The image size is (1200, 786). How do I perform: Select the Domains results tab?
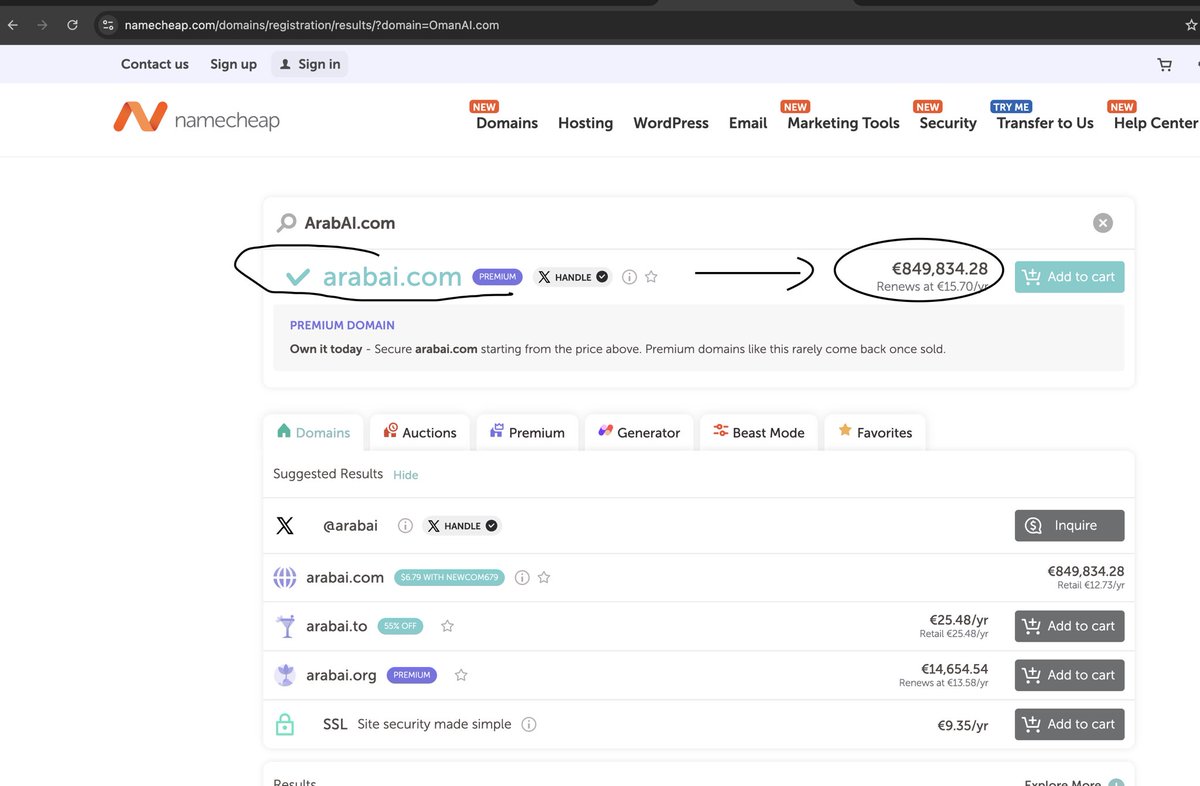[x=314, y=433]
